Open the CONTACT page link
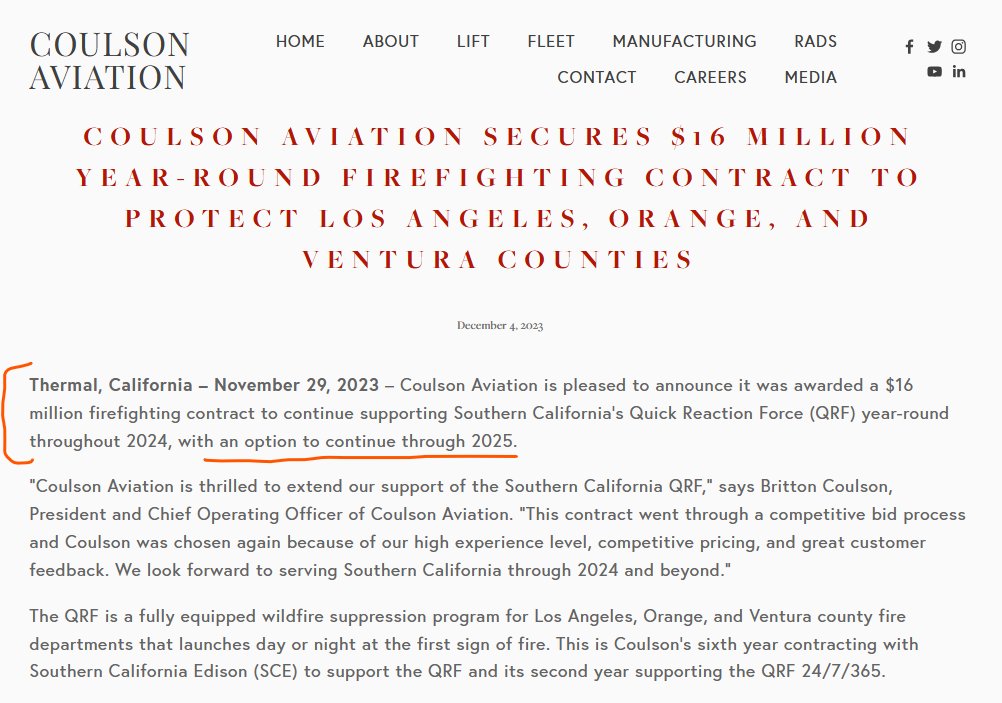The width and height of the screenshot is (1002, 703). [597, 78]
